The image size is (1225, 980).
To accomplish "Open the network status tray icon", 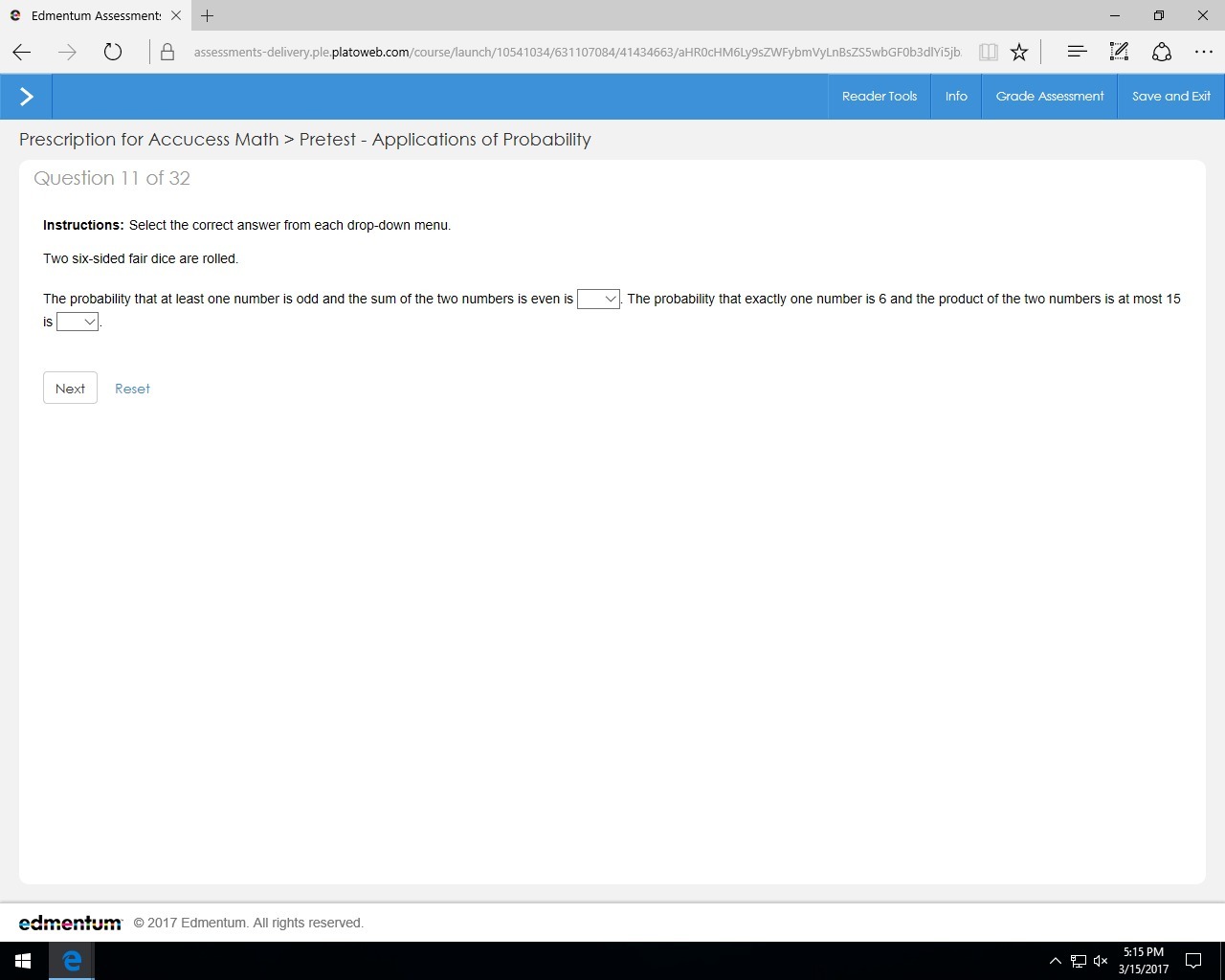I will tap(1079, 961).
